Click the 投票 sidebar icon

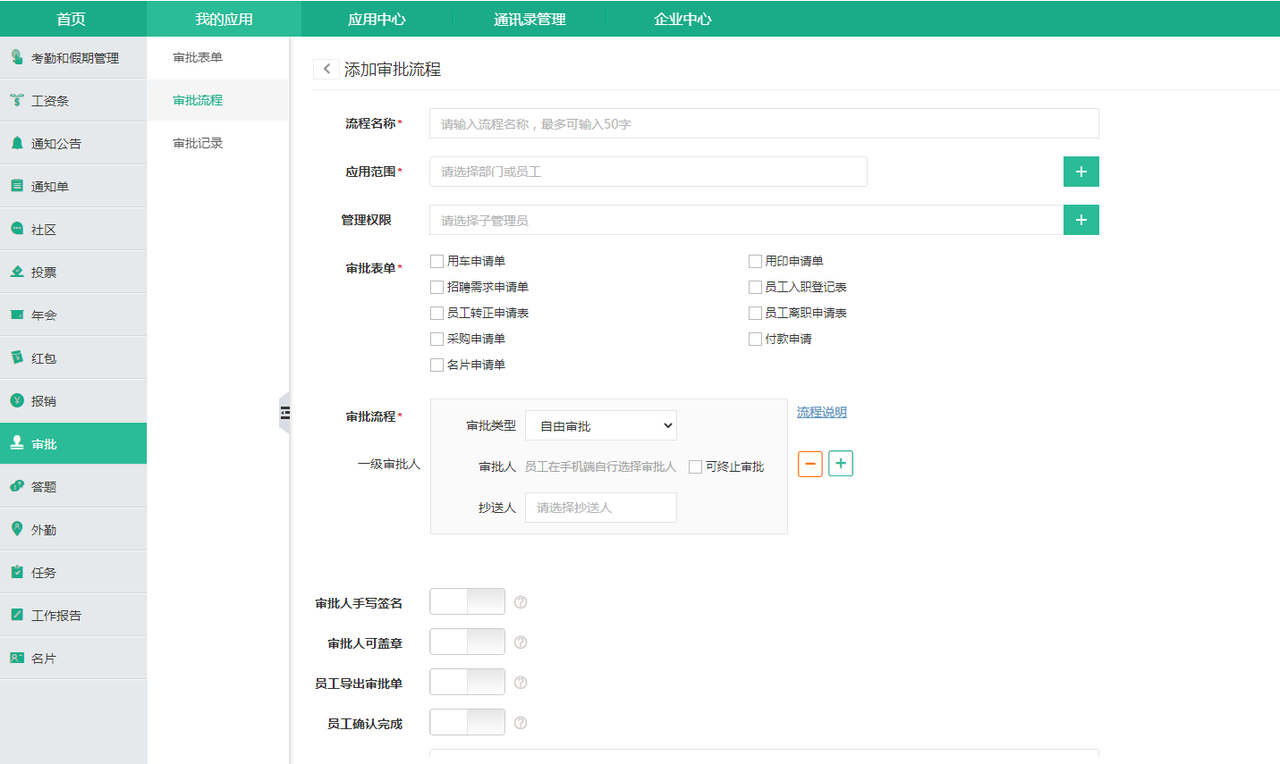17,272
